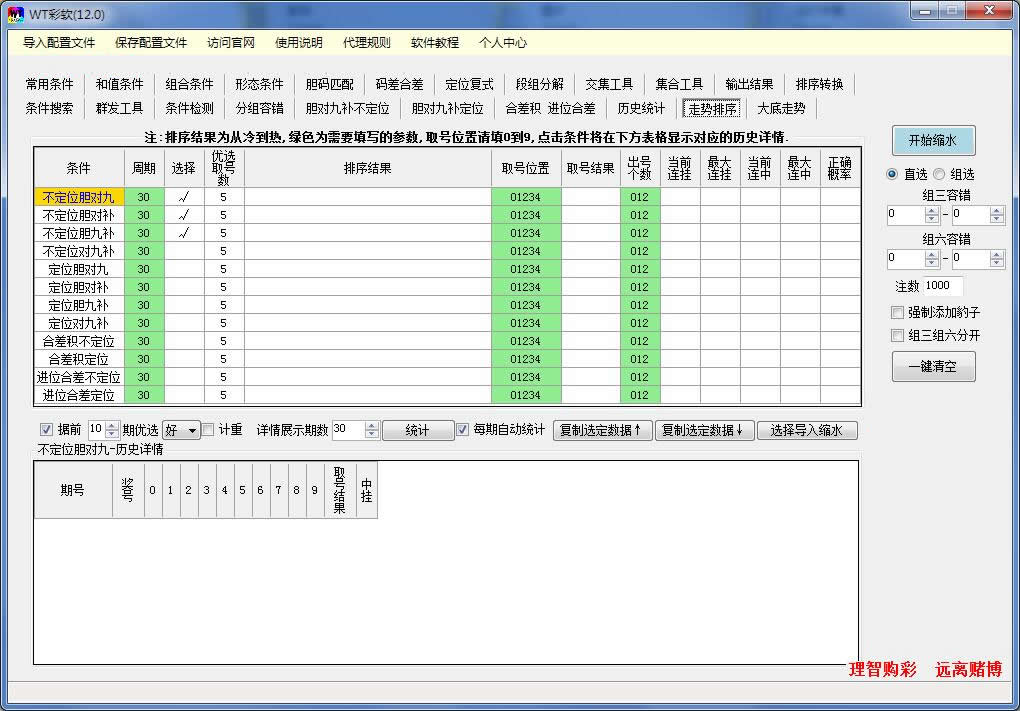The image size is (1020, 711).
Task: Open the 个人中心 menu item
Action: tap(504, 43)
